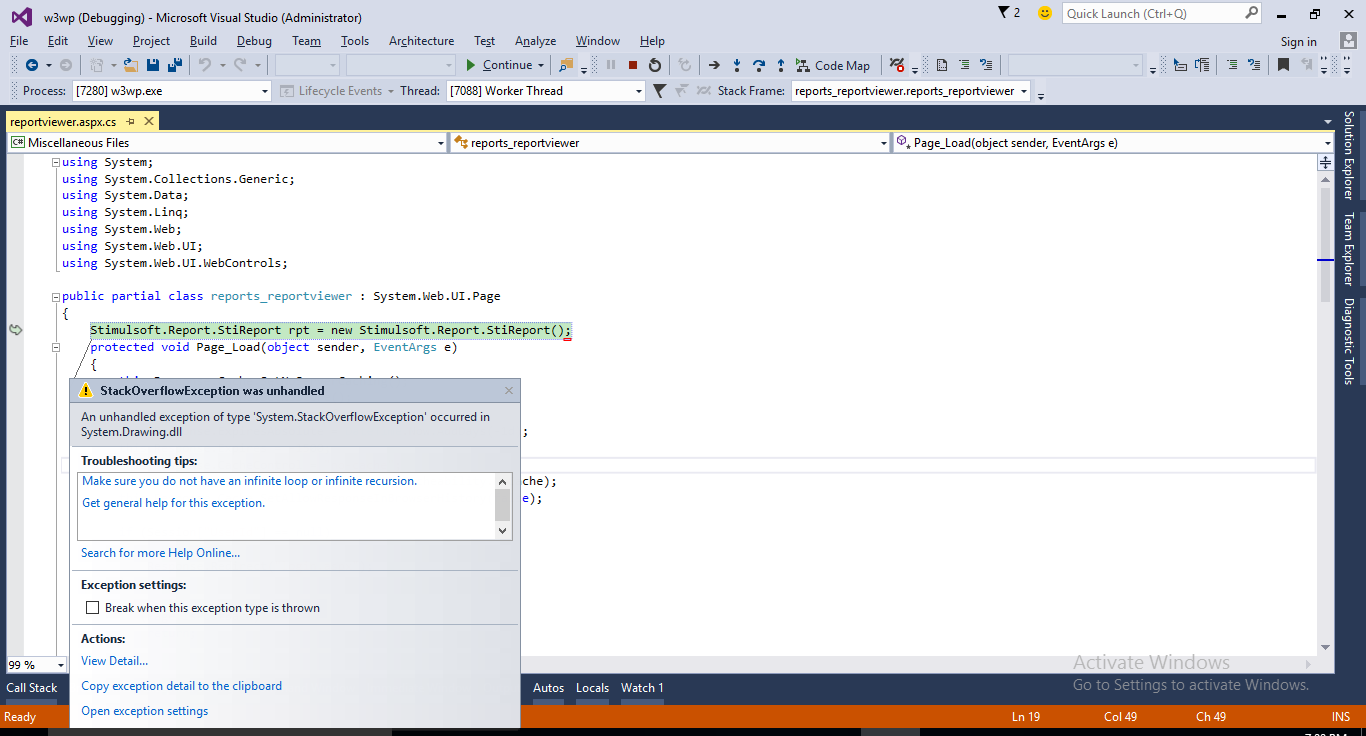Image resolution: width=1366 pixels, height=736 pixels.
Task: Click the breakpoints icon with red dot
Action: click(897, 65)
